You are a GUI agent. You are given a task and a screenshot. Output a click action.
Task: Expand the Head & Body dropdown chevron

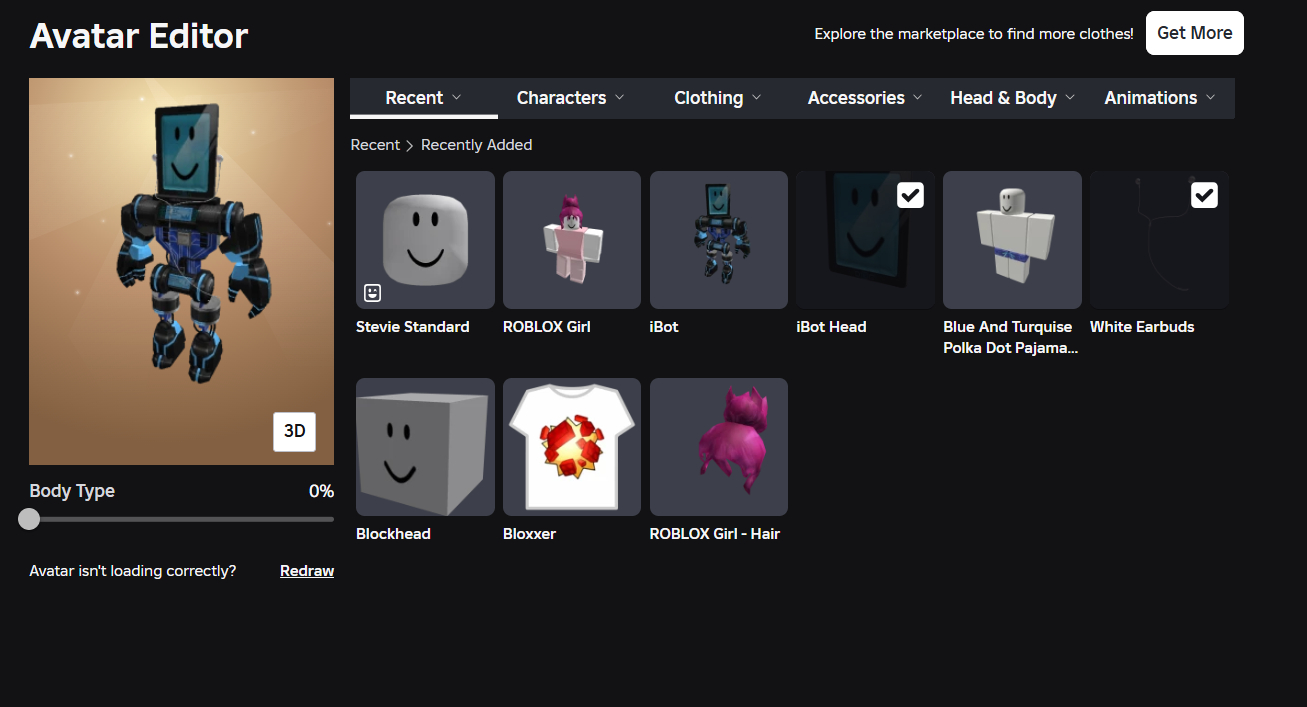tap(1070, 97)
